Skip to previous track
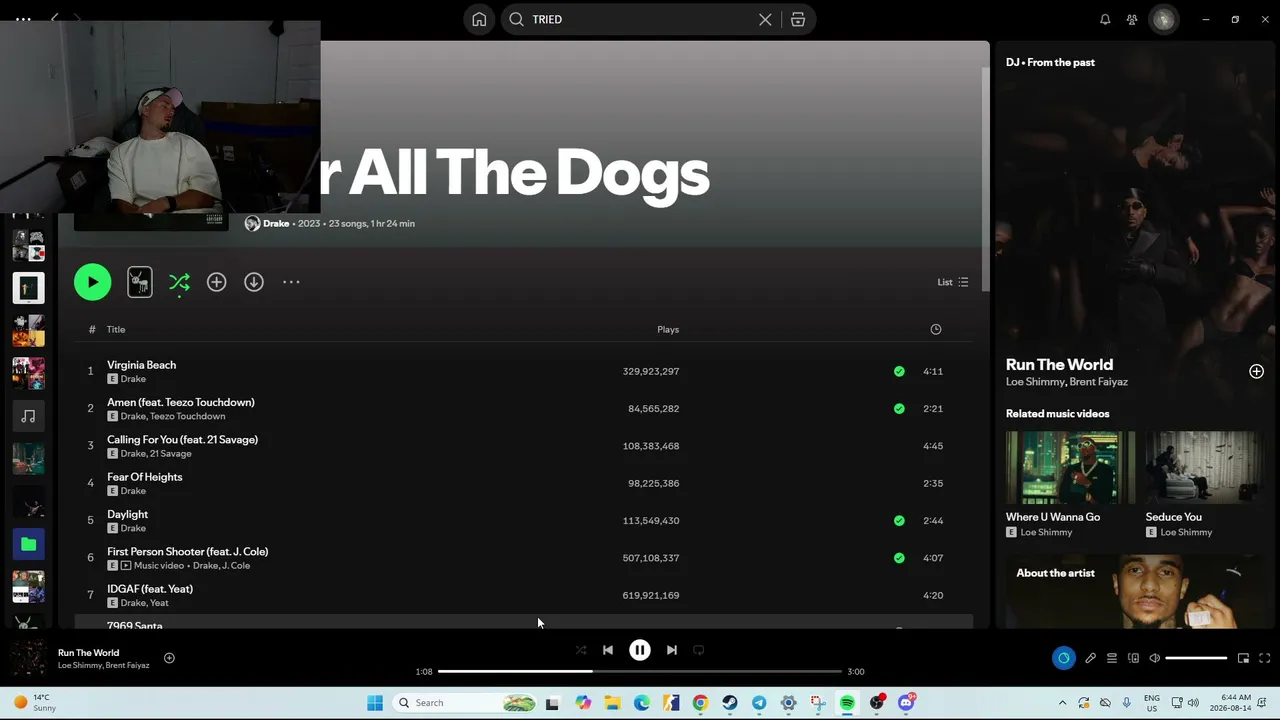The width and height of the screenshot is (1280, 720). 608,650
